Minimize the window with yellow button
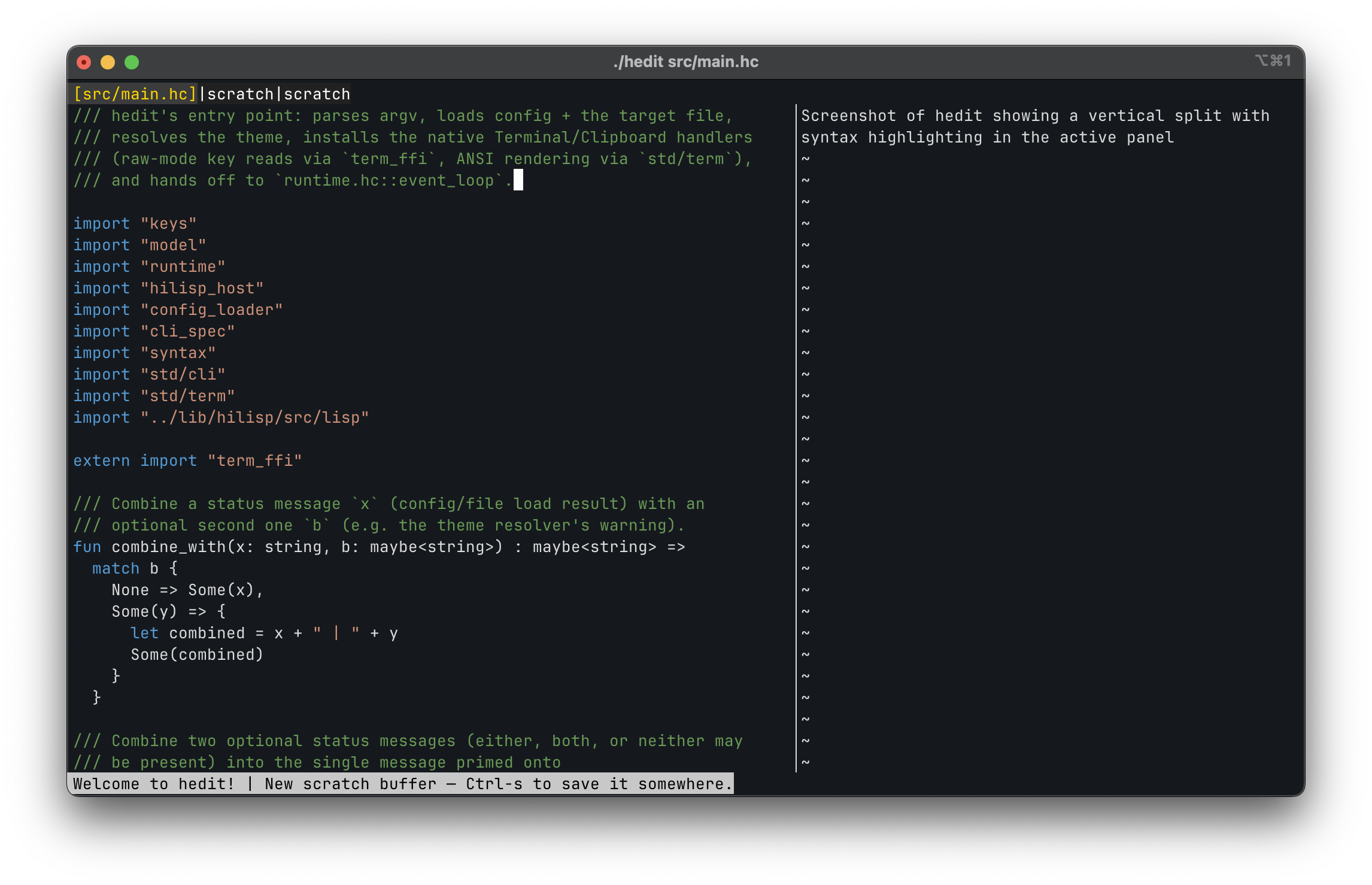 coord(108,62)
